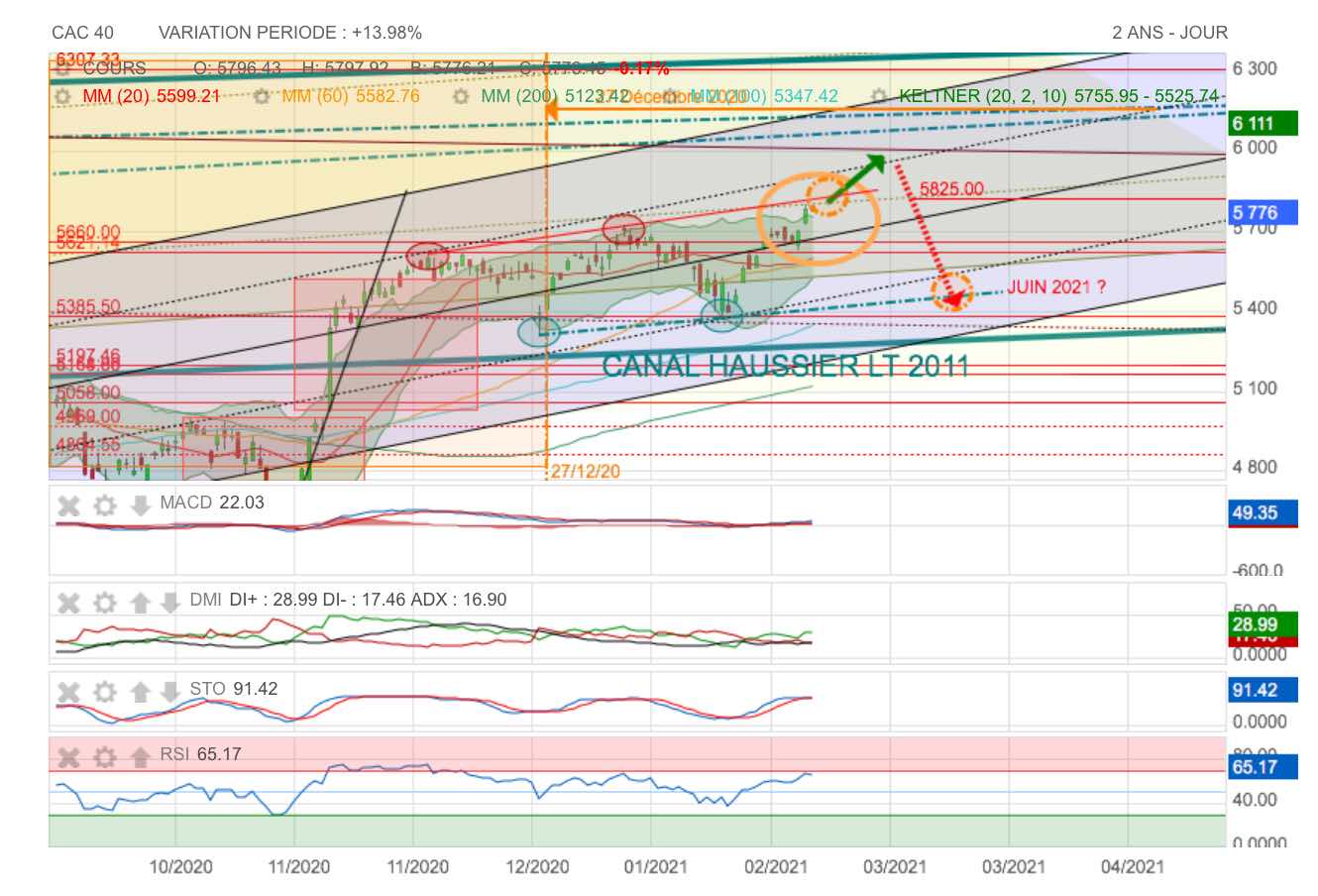Click the green 6 111 price tag
The image size is (1318, 896).
point(1263,124)
